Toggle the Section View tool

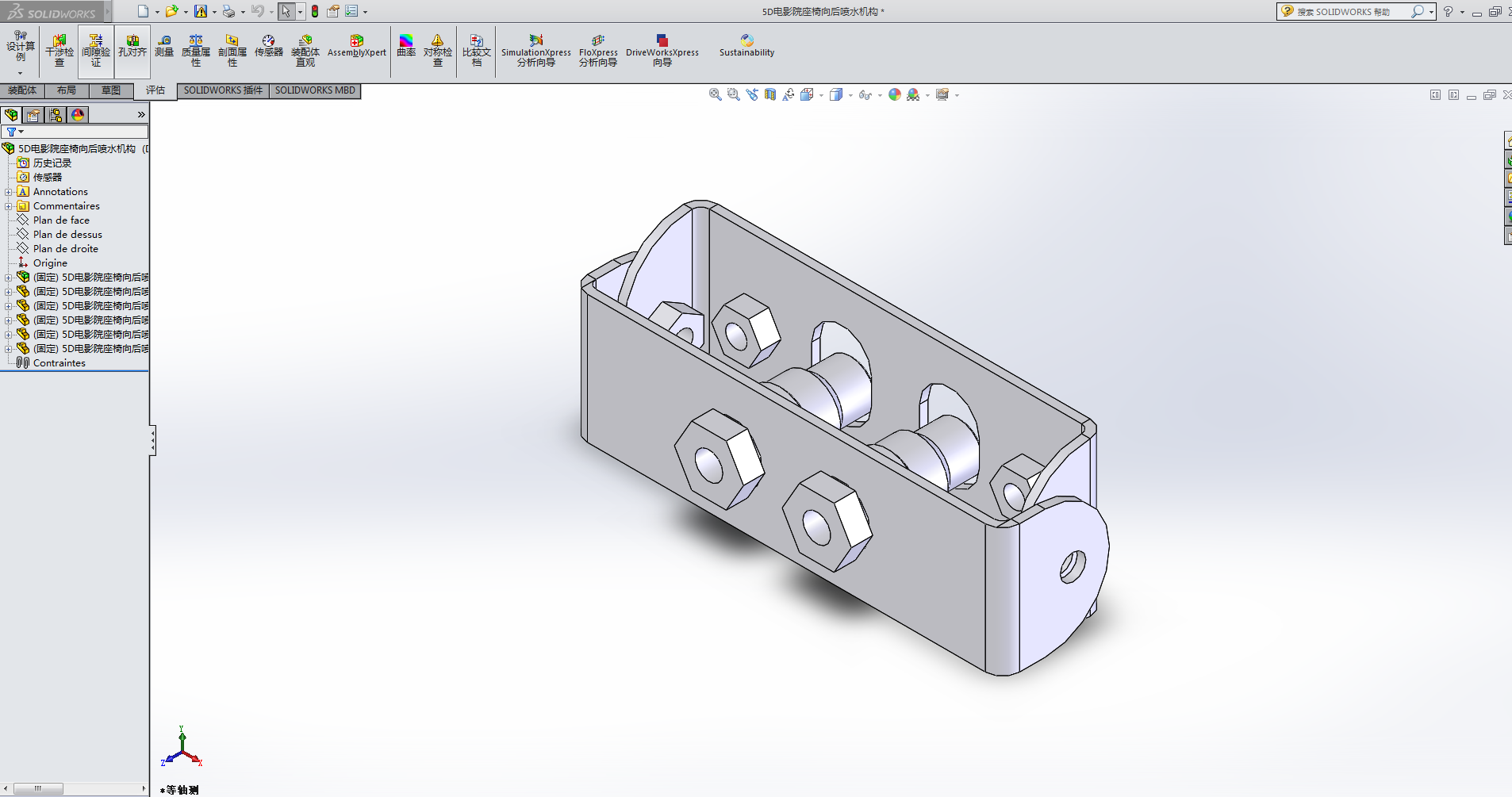click(770, 94)
